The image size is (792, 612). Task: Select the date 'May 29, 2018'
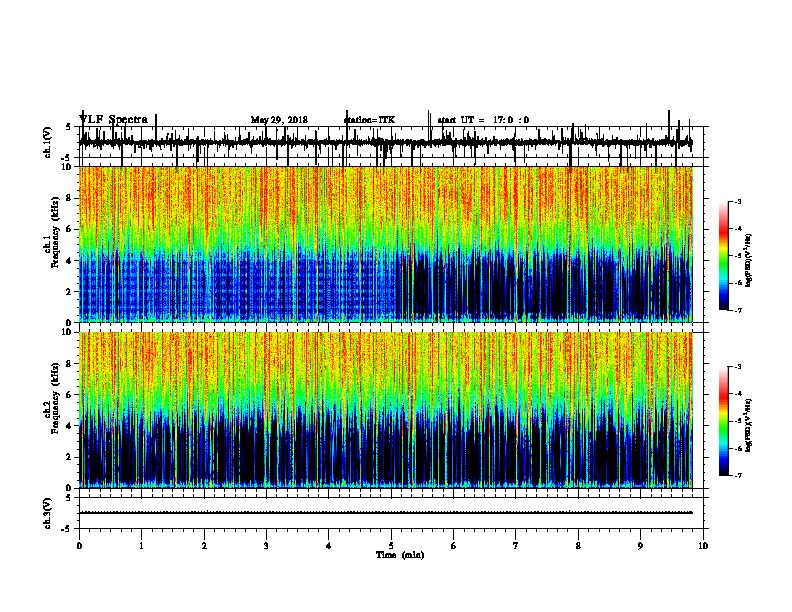[279, 120]
